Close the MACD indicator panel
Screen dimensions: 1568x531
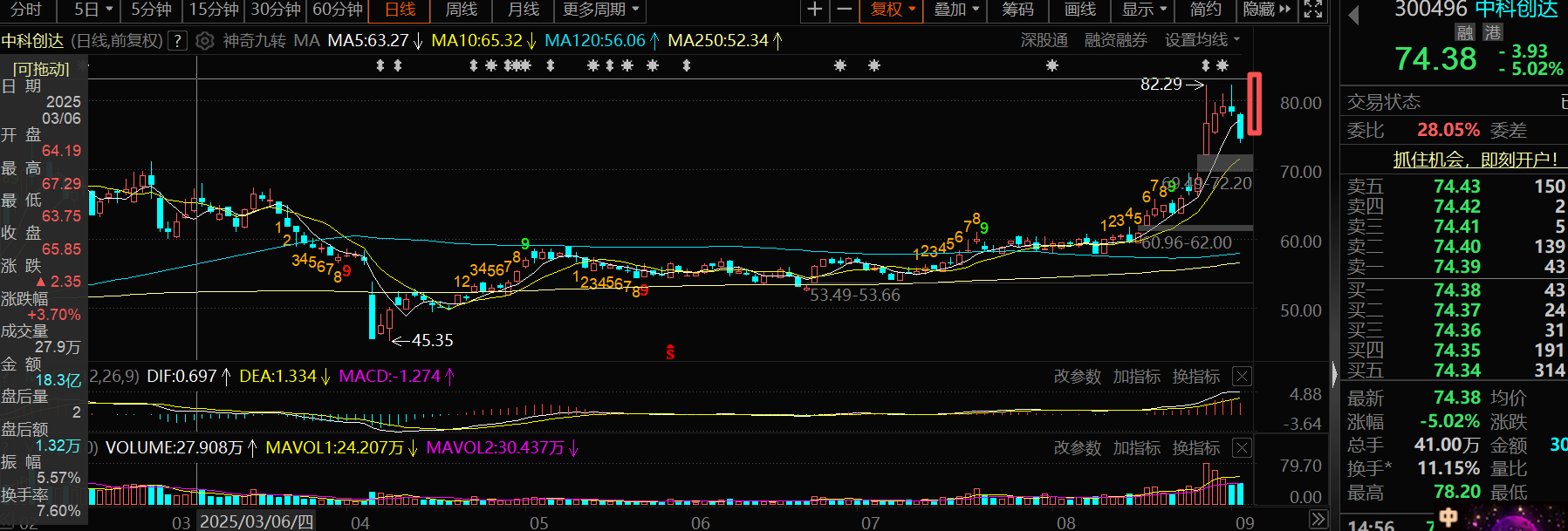(1242, 377)
